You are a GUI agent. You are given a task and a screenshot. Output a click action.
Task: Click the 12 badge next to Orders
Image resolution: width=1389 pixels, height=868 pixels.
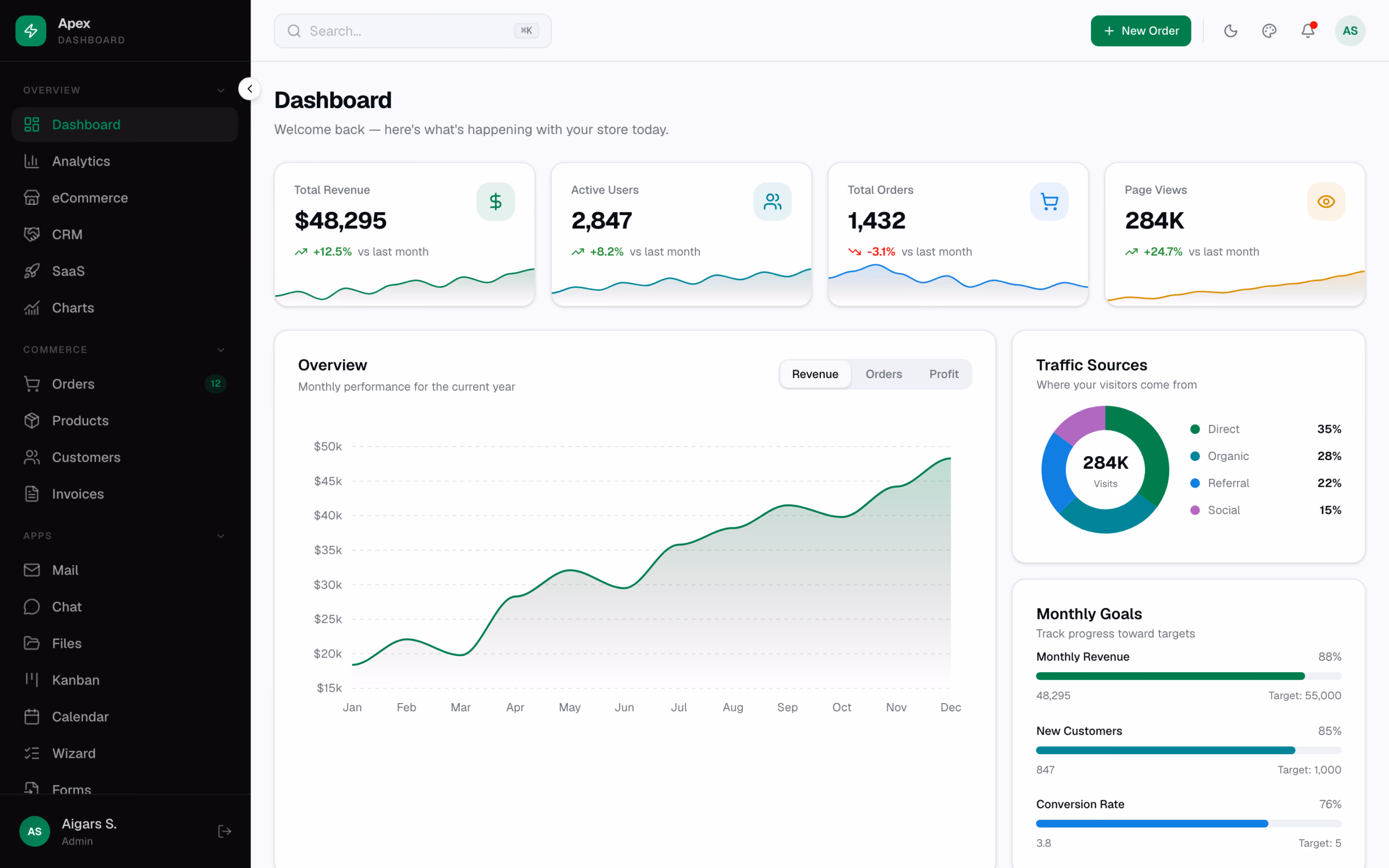pyautogui.click(x=215, y=384)
